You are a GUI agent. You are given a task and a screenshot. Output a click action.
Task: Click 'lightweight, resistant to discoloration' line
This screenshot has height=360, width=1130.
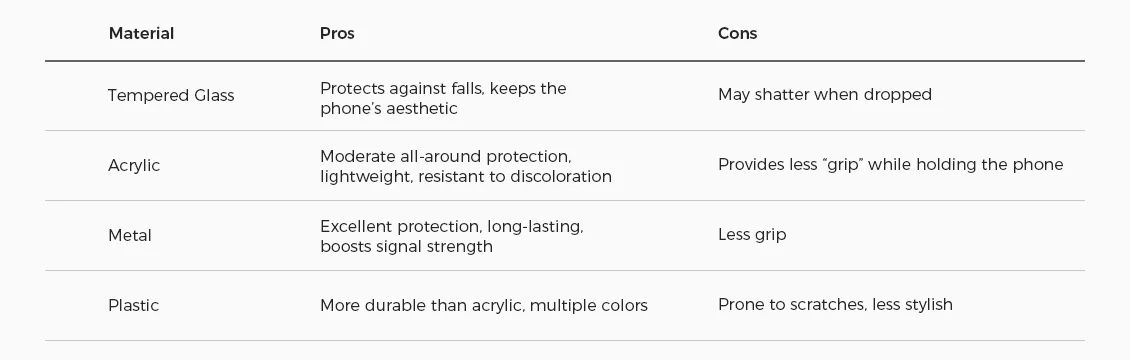coord(466,177)
